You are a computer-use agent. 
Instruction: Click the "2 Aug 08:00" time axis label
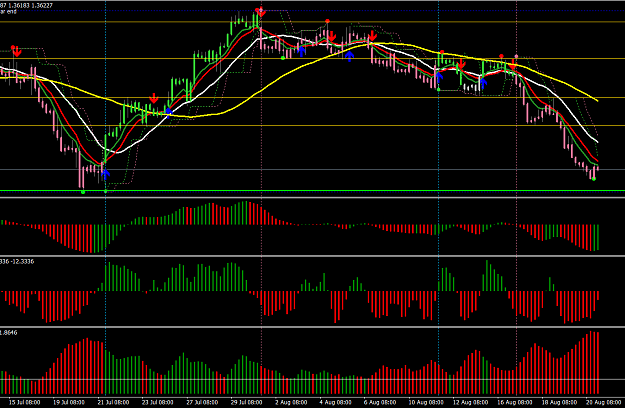pyautogui.click(x=291, y=402)
